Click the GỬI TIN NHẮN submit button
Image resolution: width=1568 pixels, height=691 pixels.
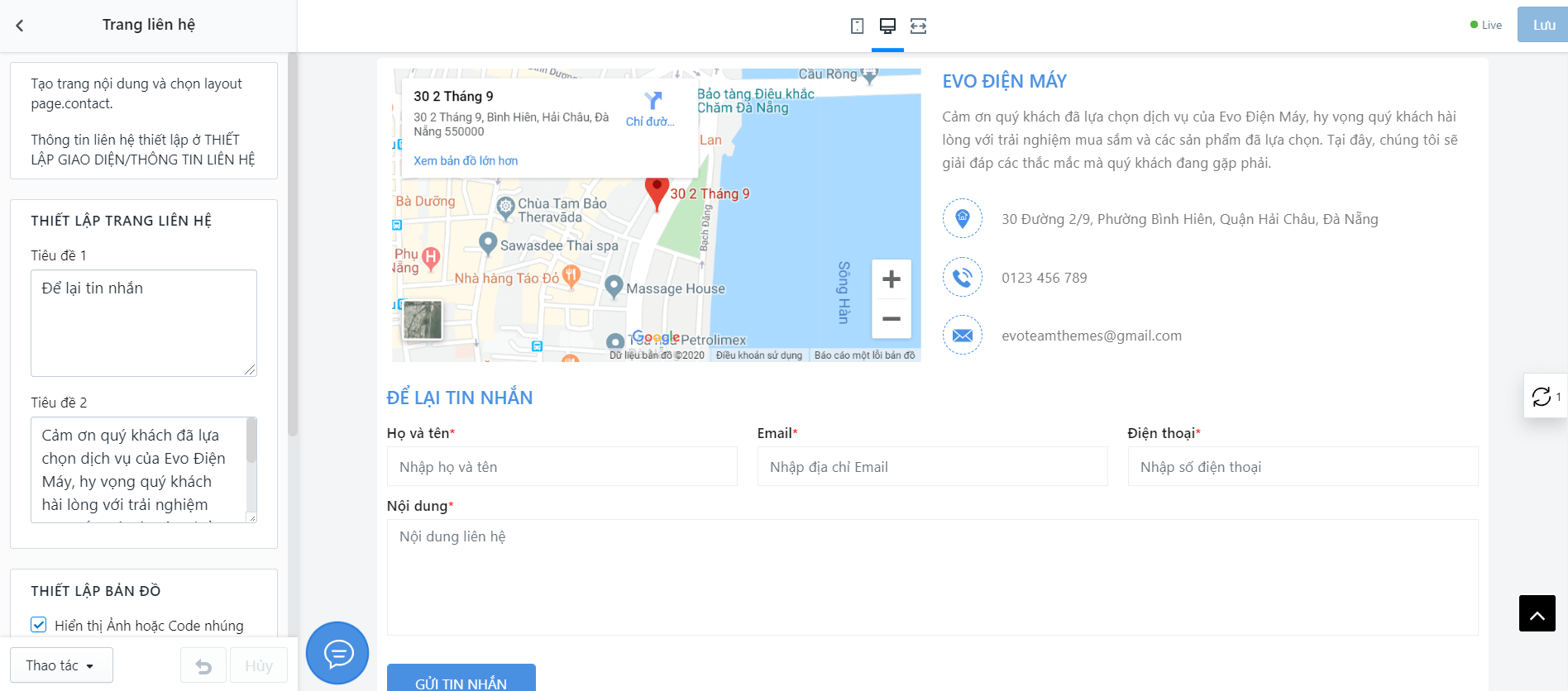(x=461, y=678)
